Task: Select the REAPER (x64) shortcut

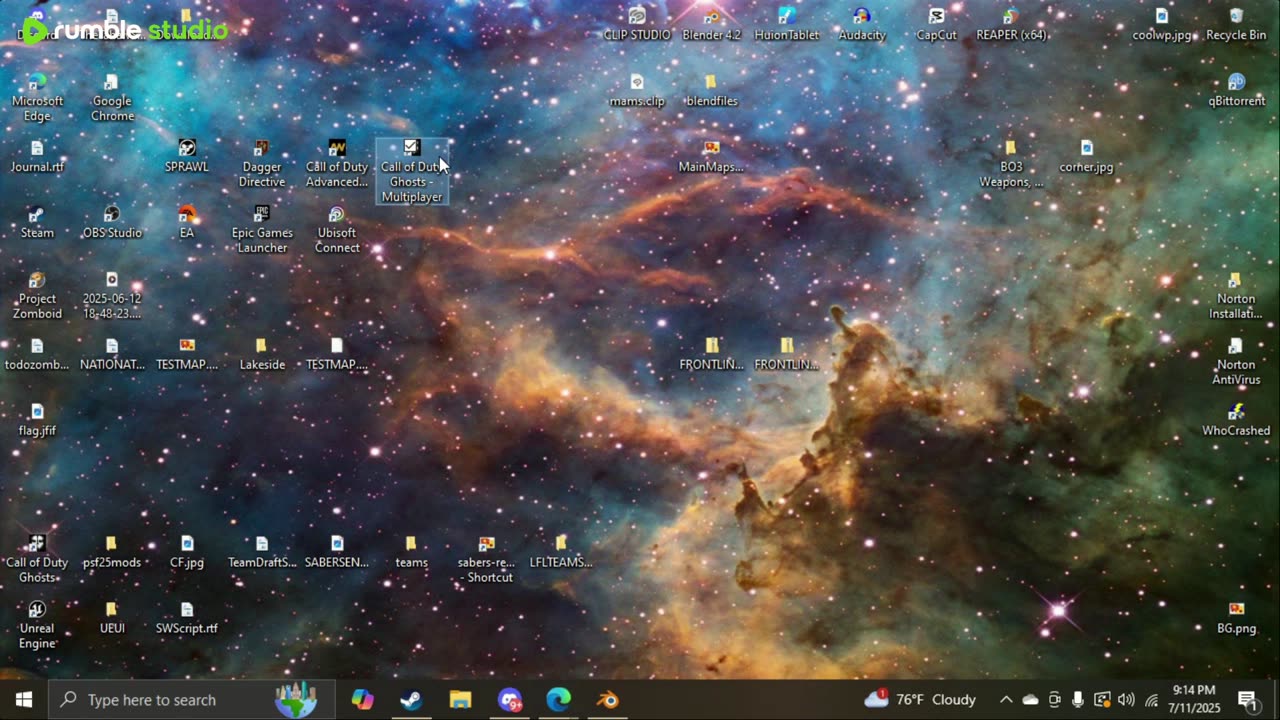Action: coord(1011,24)
